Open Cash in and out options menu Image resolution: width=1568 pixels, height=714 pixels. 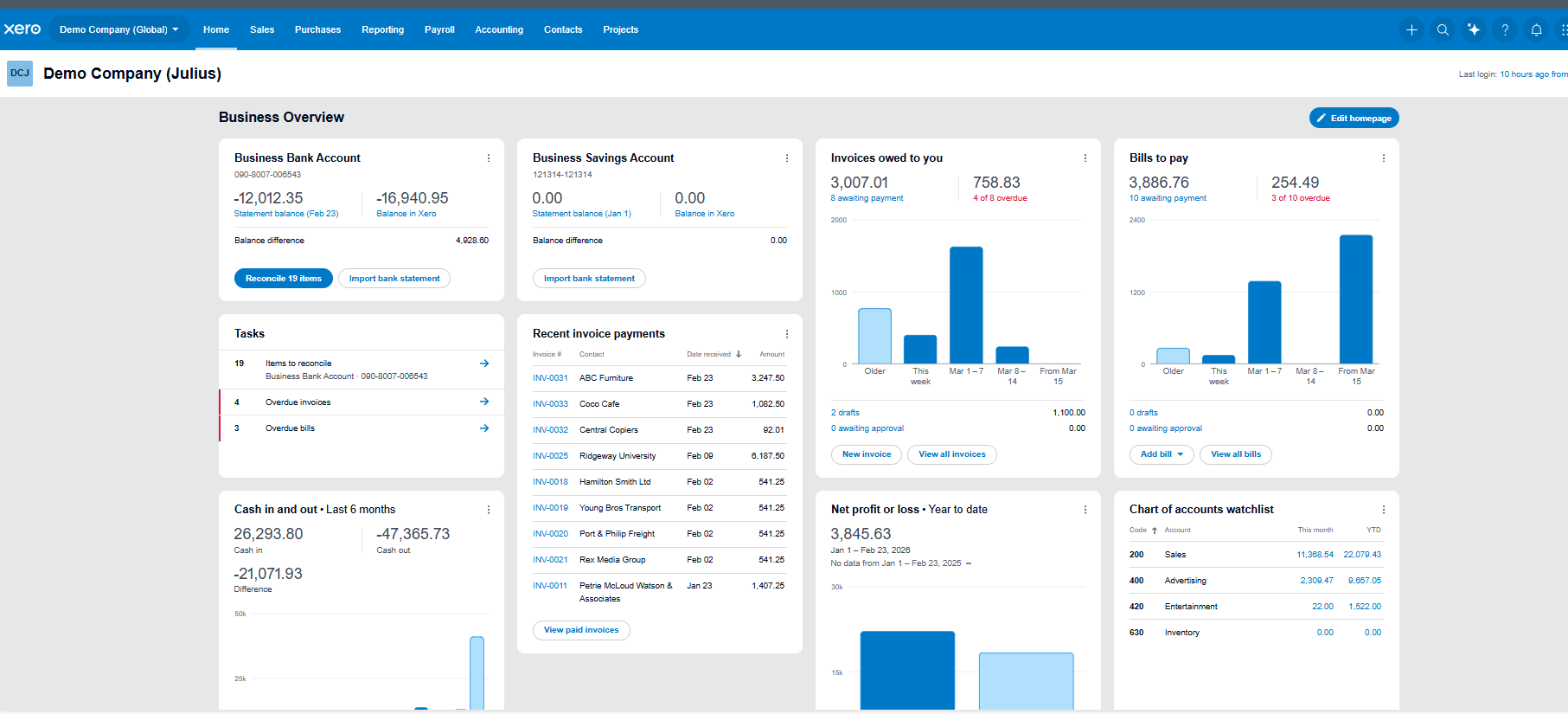click(489, 510)
